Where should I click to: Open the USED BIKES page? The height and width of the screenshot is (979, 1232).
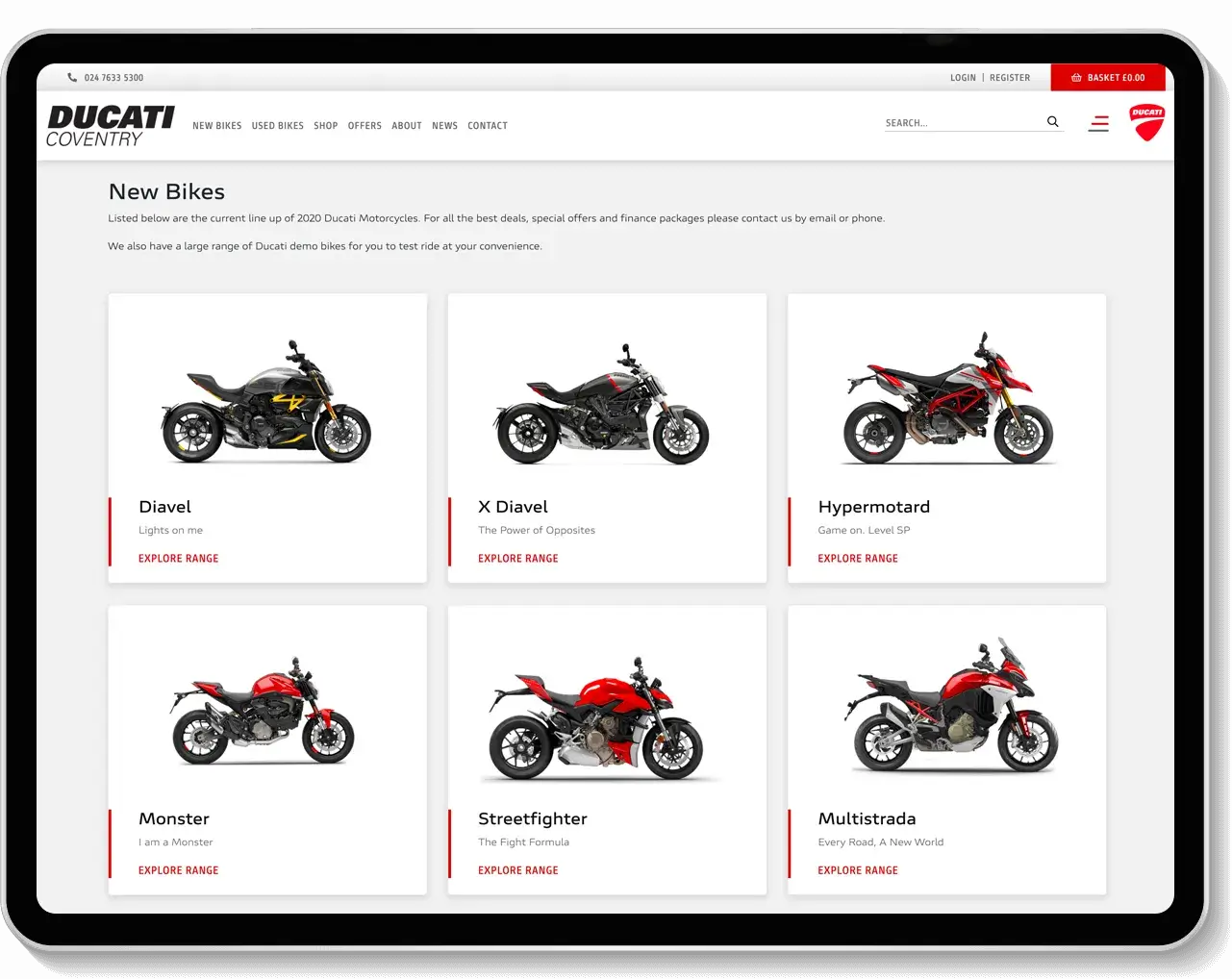click(x=278, y=125)
